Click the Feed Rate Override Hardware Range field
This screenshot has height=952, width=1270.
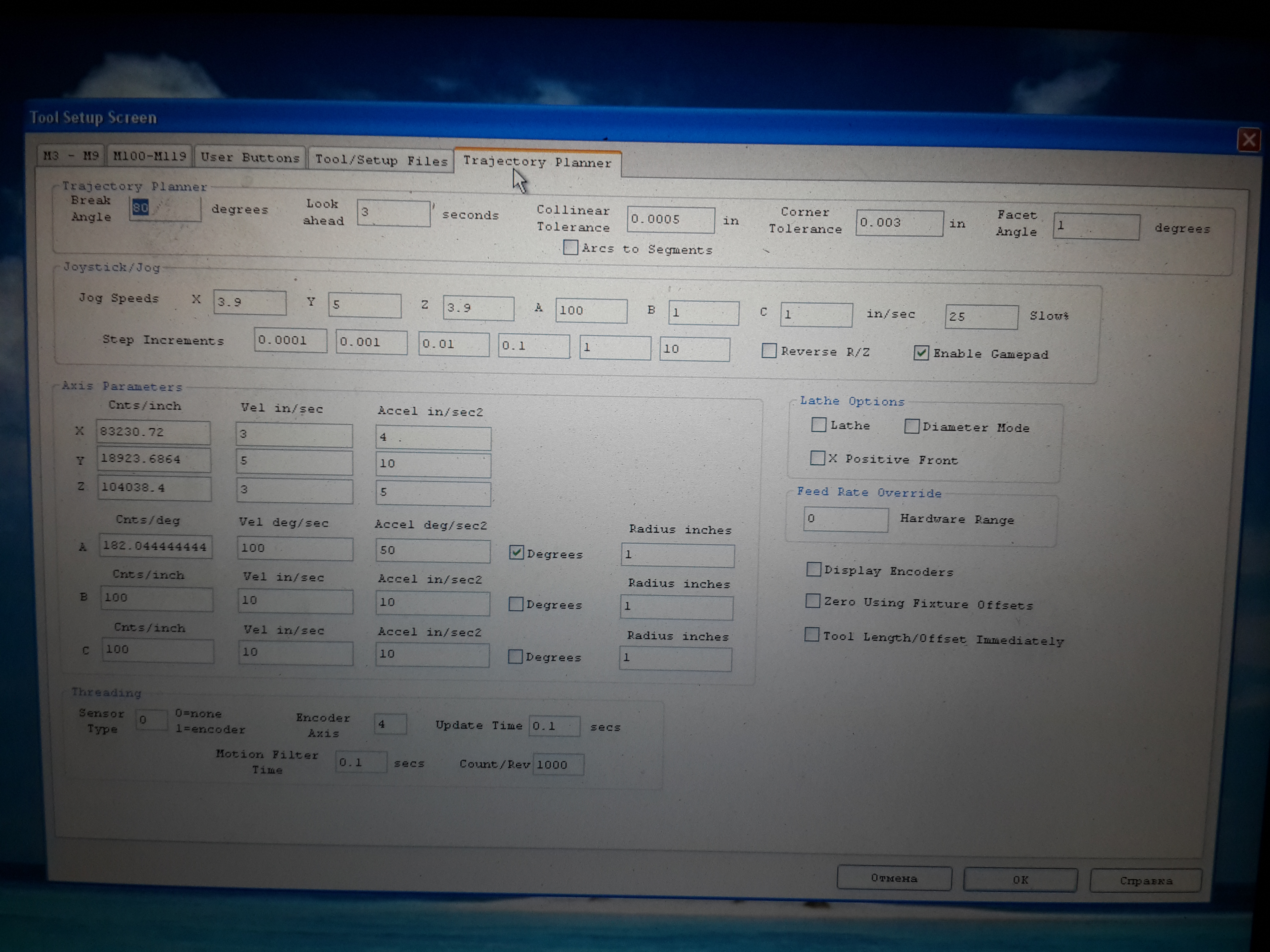tap(845, 519)
